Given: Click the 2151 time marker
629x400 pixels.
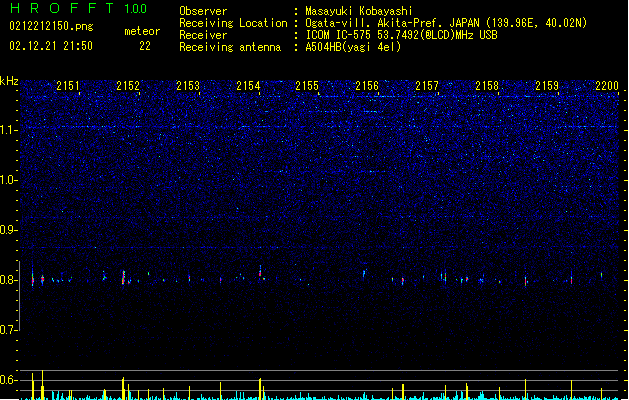Looking at the screenshot, I should coord(68,86).
